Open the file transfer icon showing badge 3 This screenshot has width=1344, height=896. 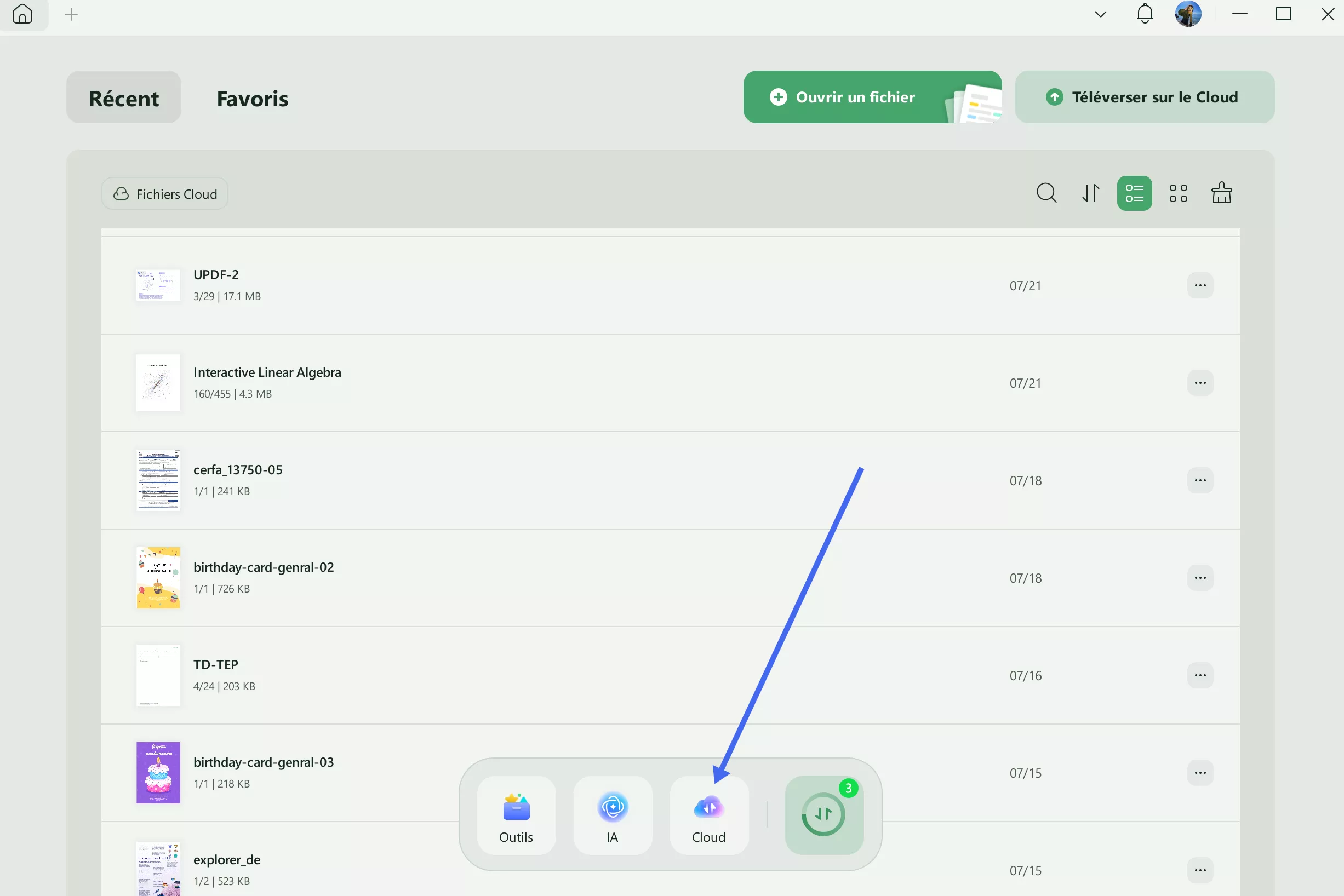click(x=824, y=815)
